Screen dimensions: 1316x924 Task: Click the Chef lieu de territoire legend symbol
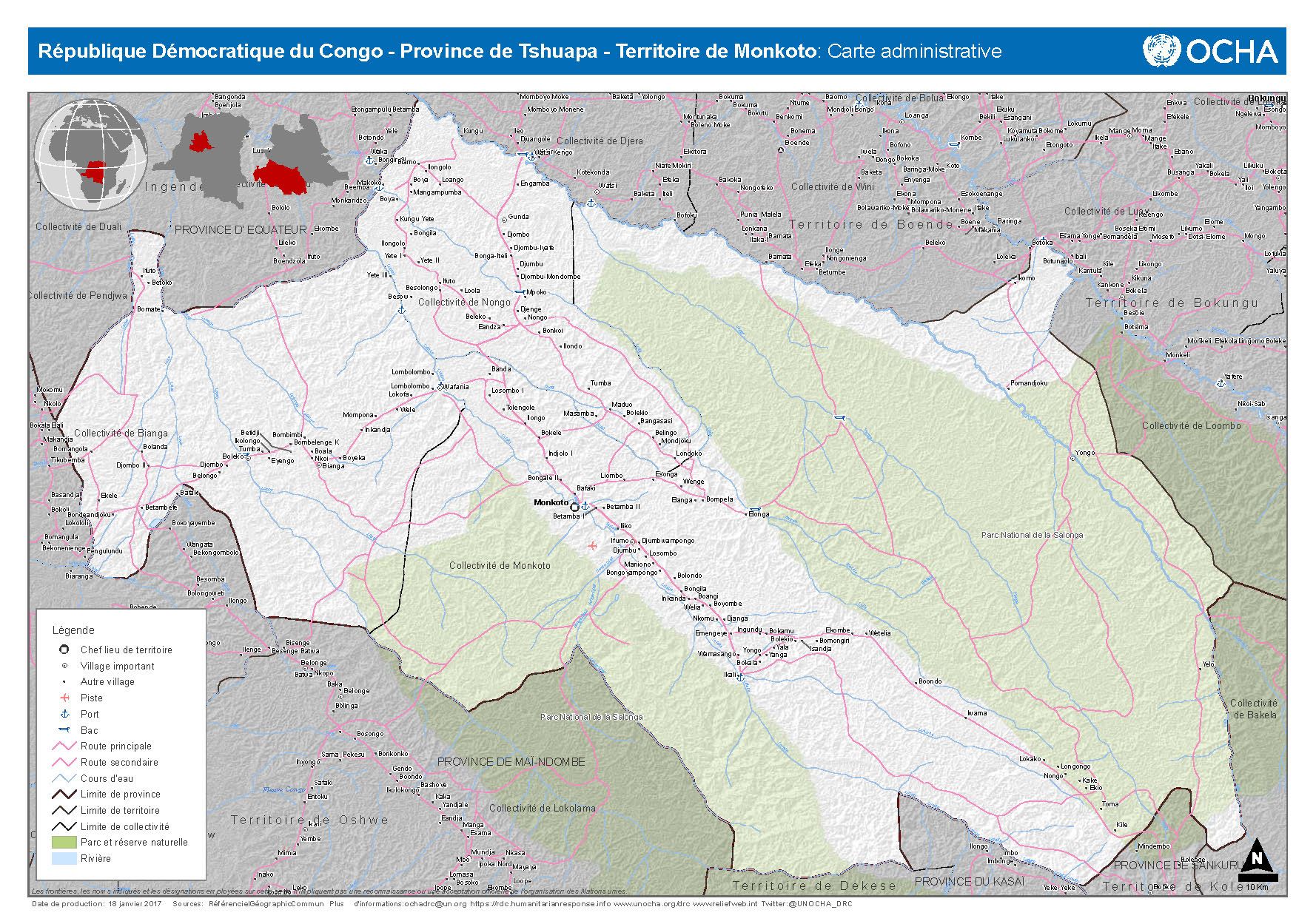click(64, 650)
